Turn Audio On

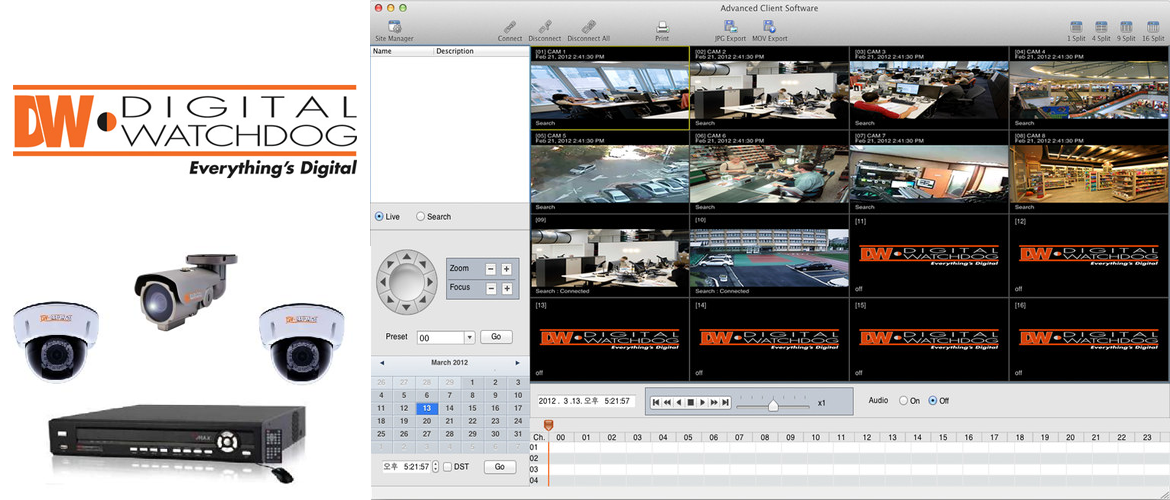[x=904, y=401]
